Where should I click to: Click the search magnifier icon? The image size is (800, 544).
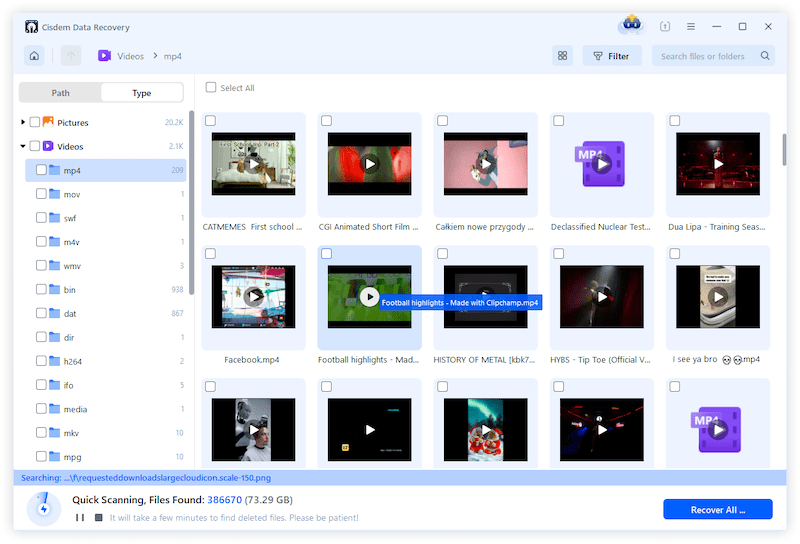765,56
